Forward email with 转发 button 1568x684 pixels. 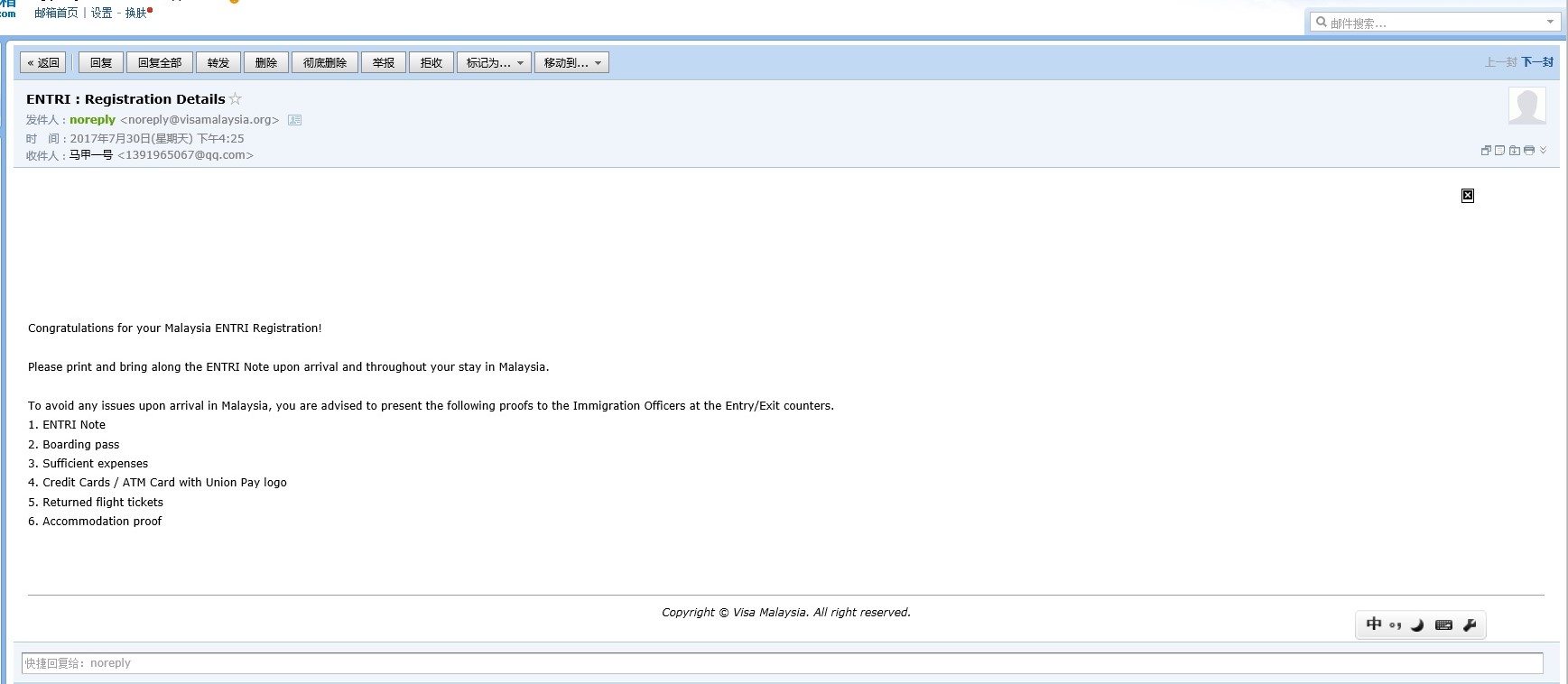(218, 62)
